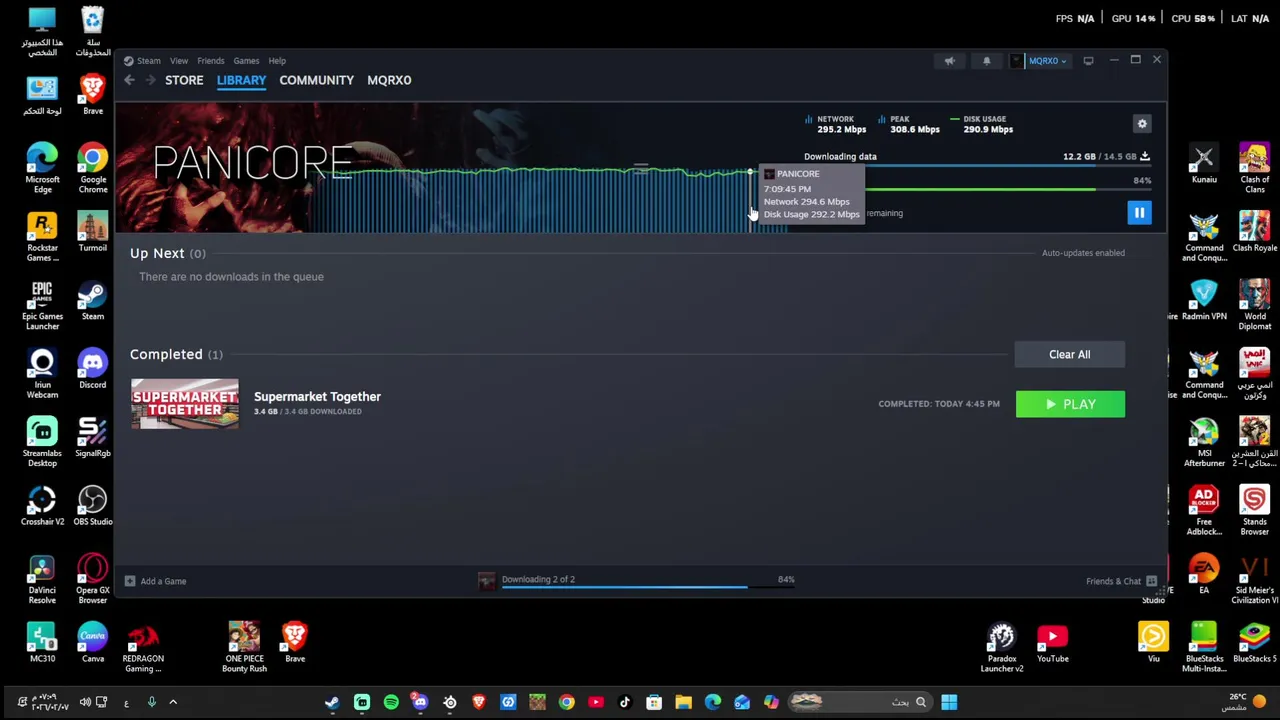1280x720 pixels.
Task: Open the STORE tab
Action: [184, 80]
